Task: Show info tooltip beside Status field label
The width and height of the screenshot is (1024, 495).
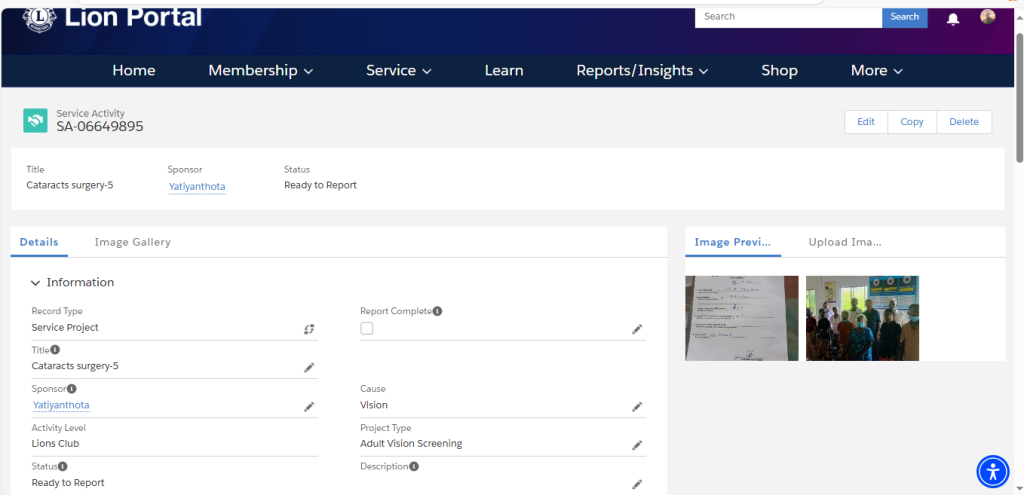Action: coord(63,466)
